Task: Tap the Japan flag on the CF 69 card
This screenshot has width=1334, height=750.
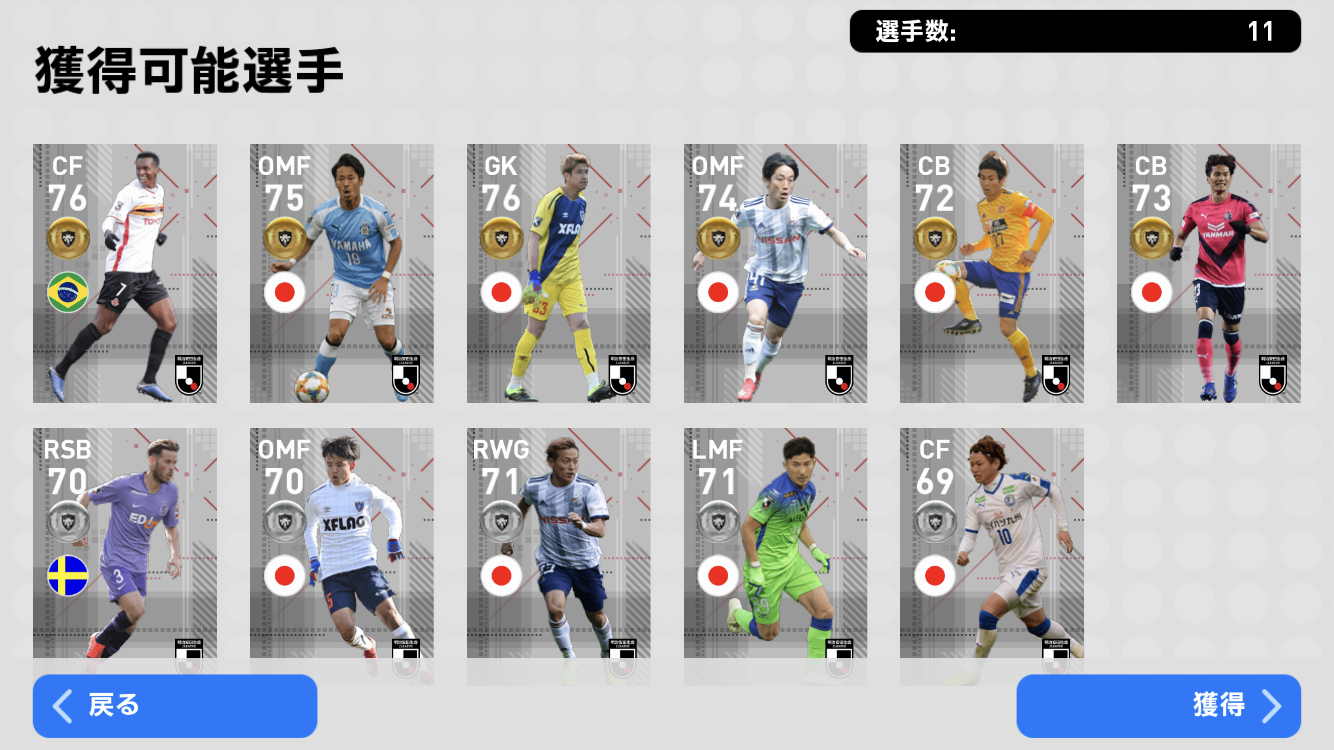Action: 935,575
